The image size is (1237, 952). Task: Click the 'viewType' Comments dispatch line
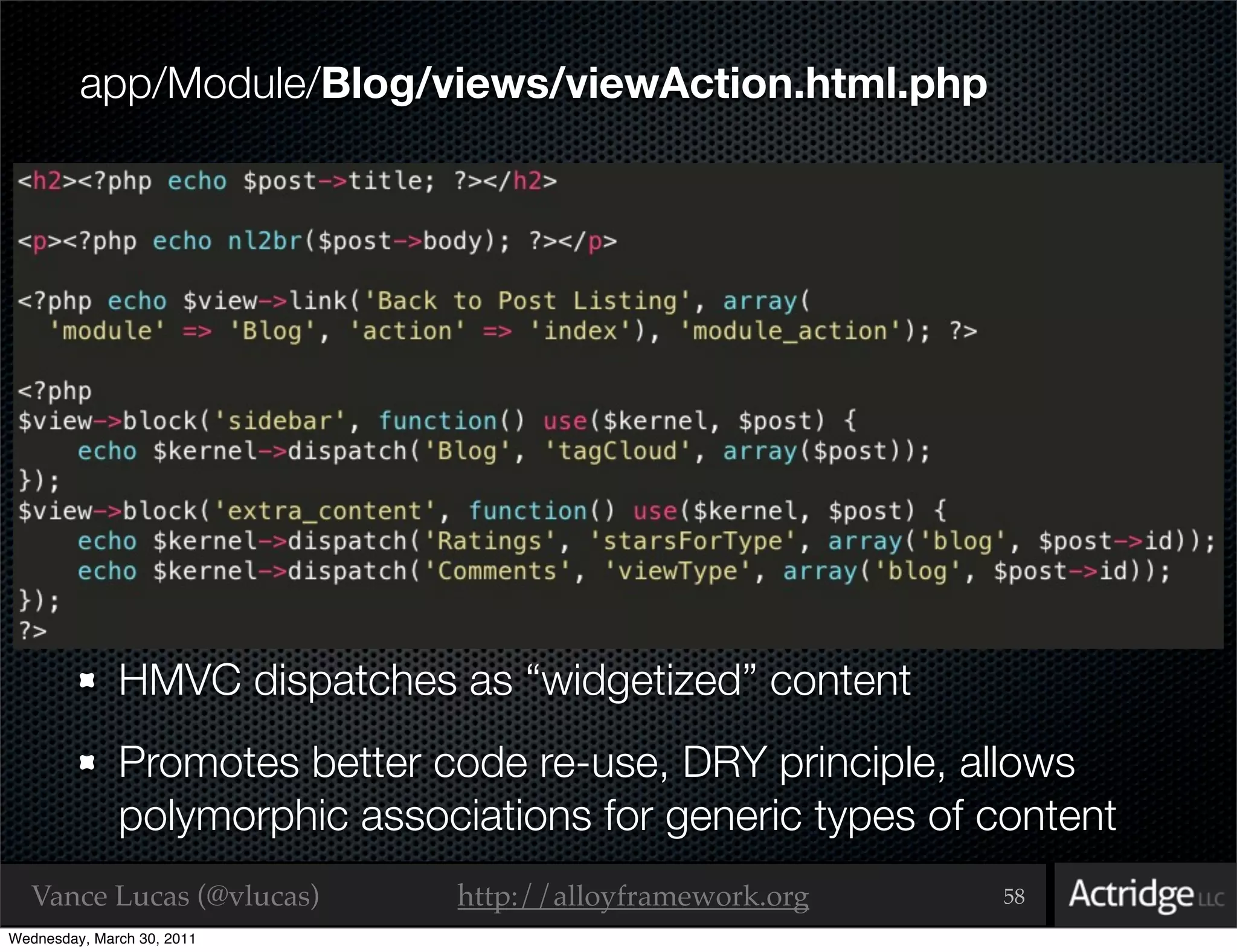point(623,571)
